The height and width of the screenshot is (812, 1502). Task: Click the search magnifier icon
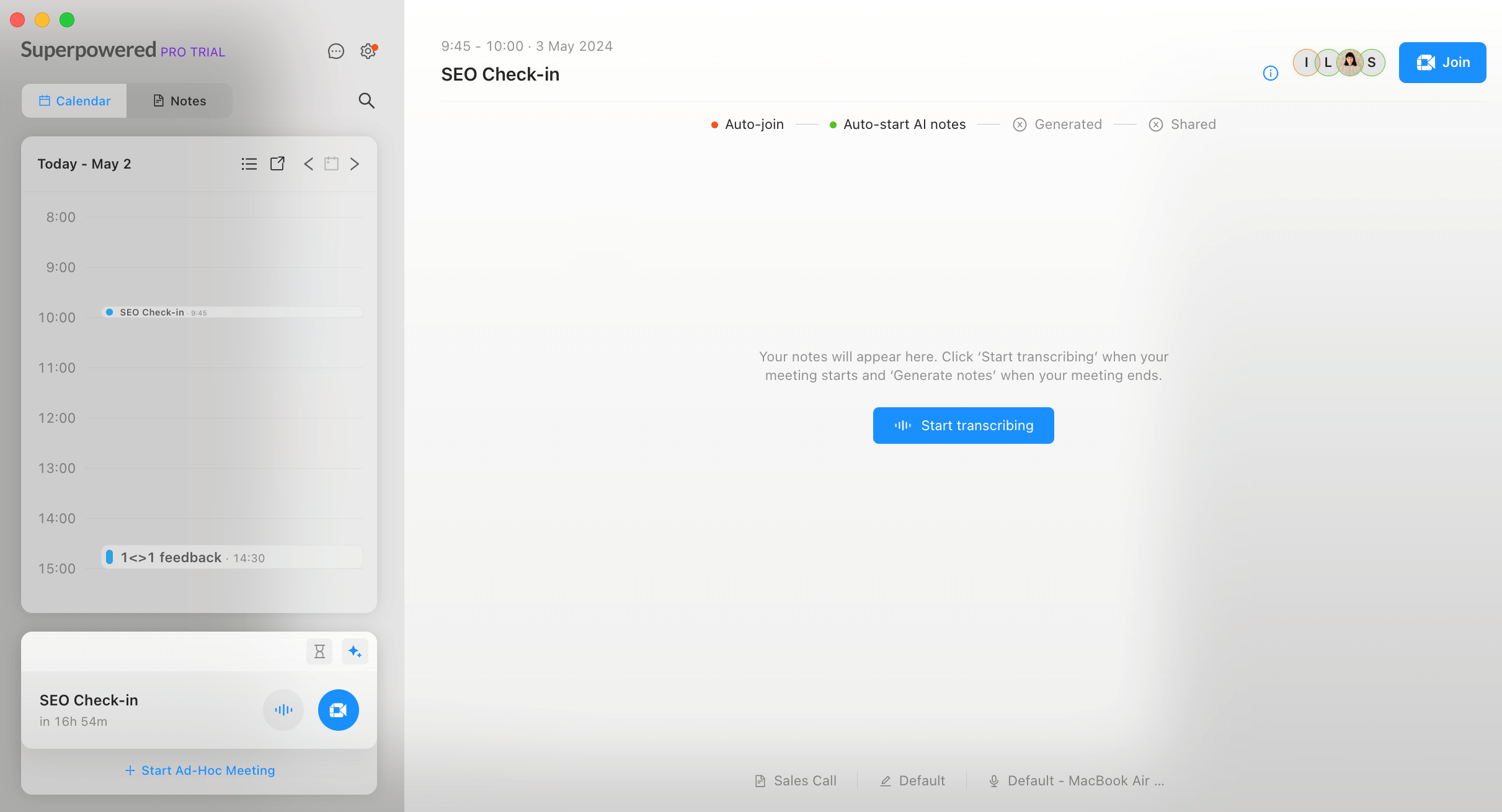click(x=367, y=100)
